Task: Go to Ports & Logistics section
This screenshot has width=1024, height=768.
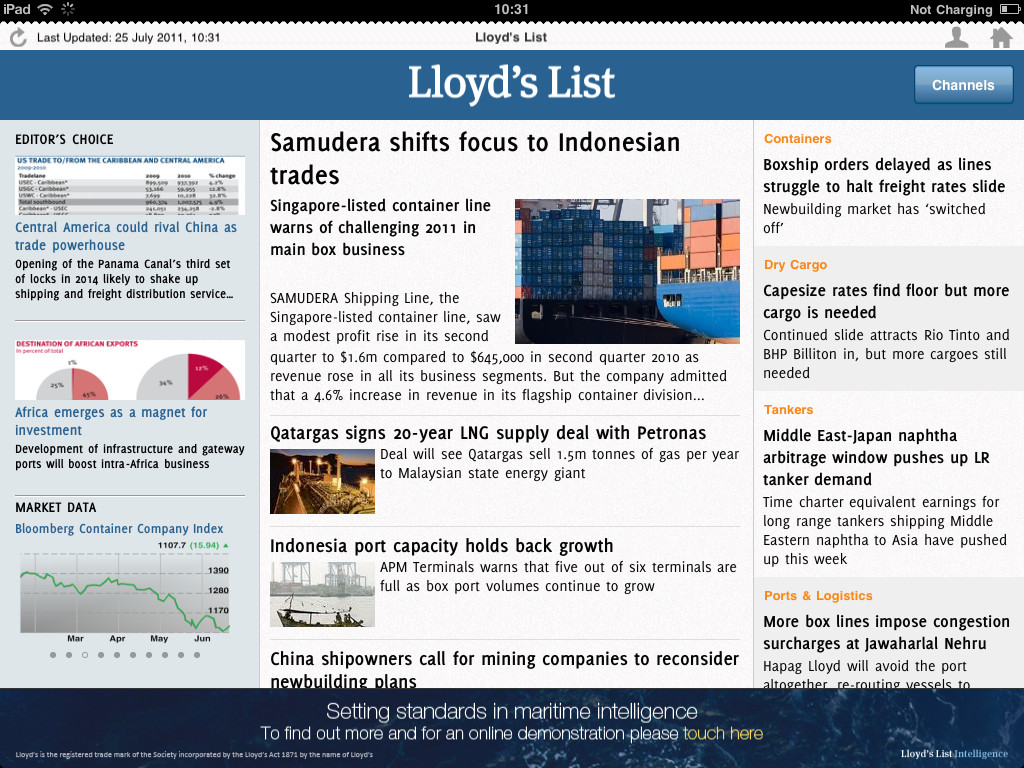Action: pos(818,596)
